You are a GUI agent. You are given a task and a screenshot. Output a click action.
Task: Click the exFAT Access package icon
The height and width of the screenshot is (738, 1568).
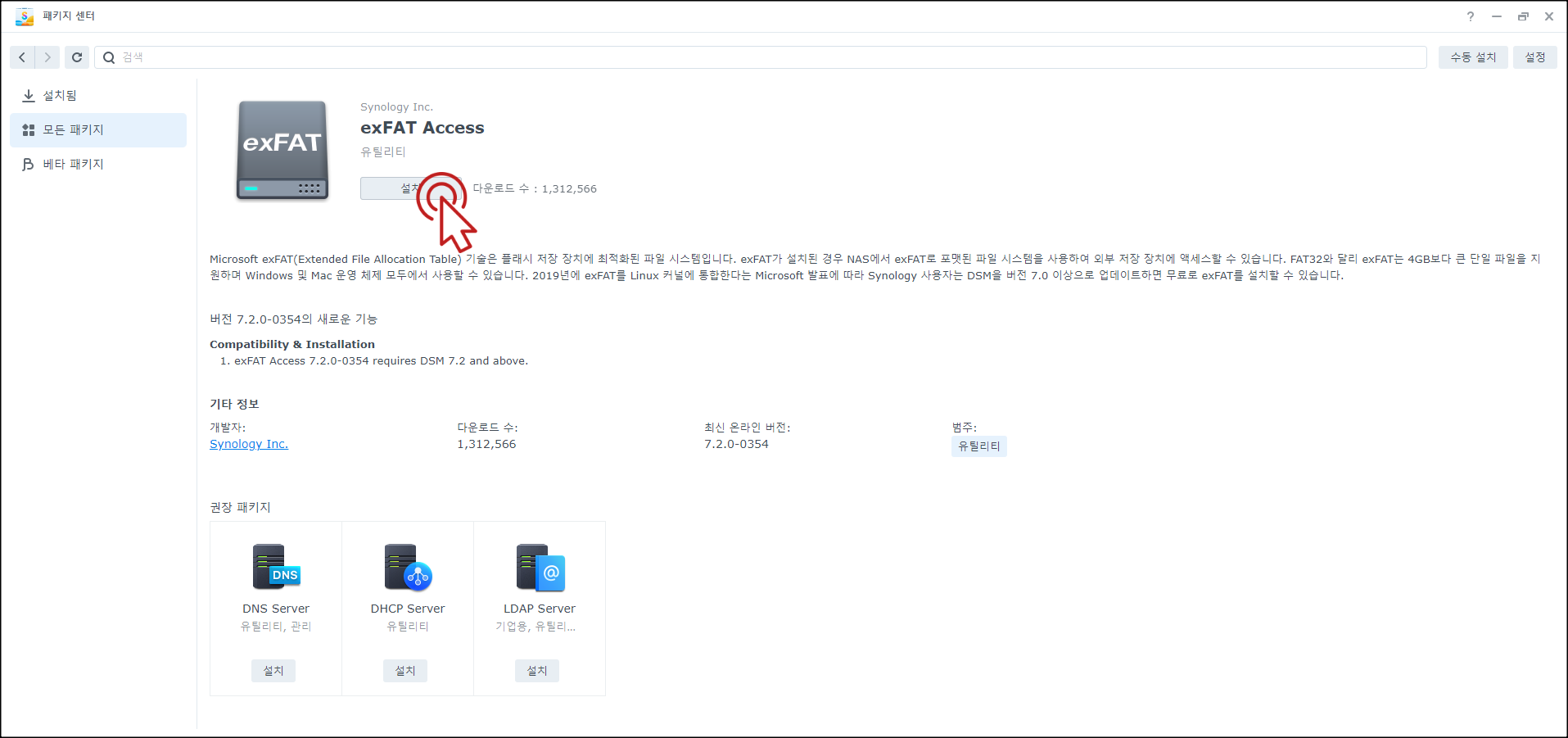coord(282,151)
